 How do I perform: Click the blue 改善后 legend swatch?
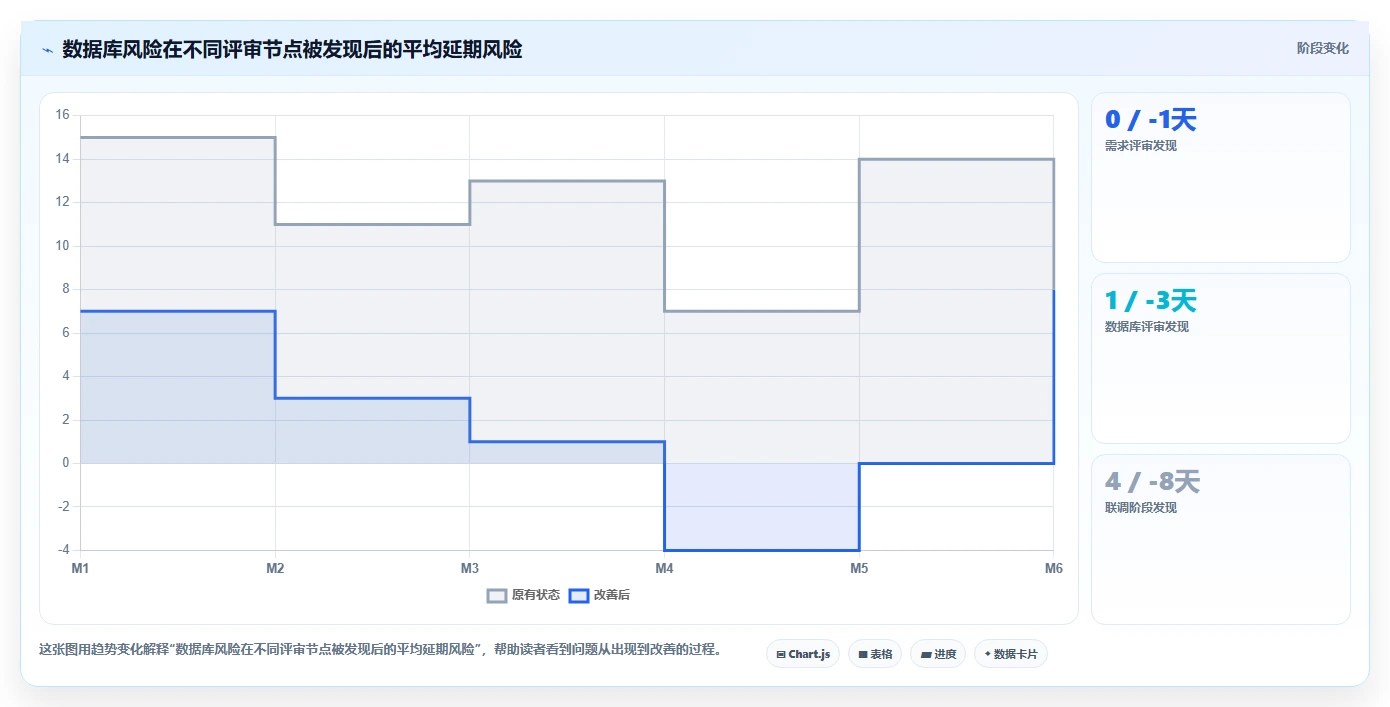[x=578, y=595]
